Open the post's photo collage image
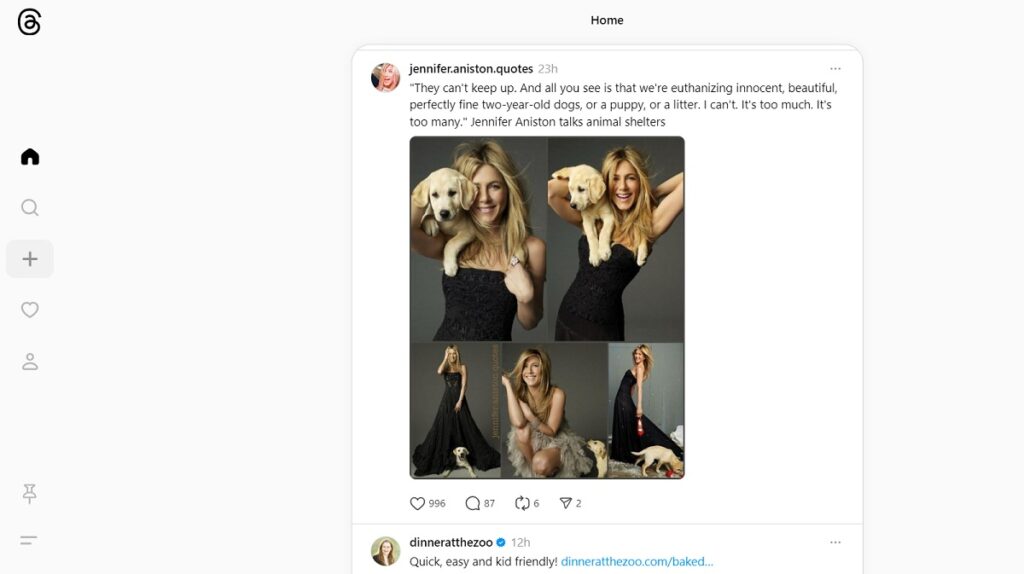 click(x=547, y=307)
